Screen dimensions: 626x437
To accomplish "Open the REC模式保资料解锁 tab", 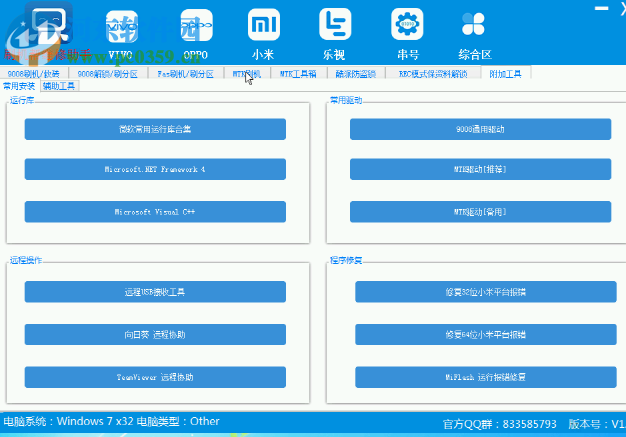I will click(x=433, y=74).
